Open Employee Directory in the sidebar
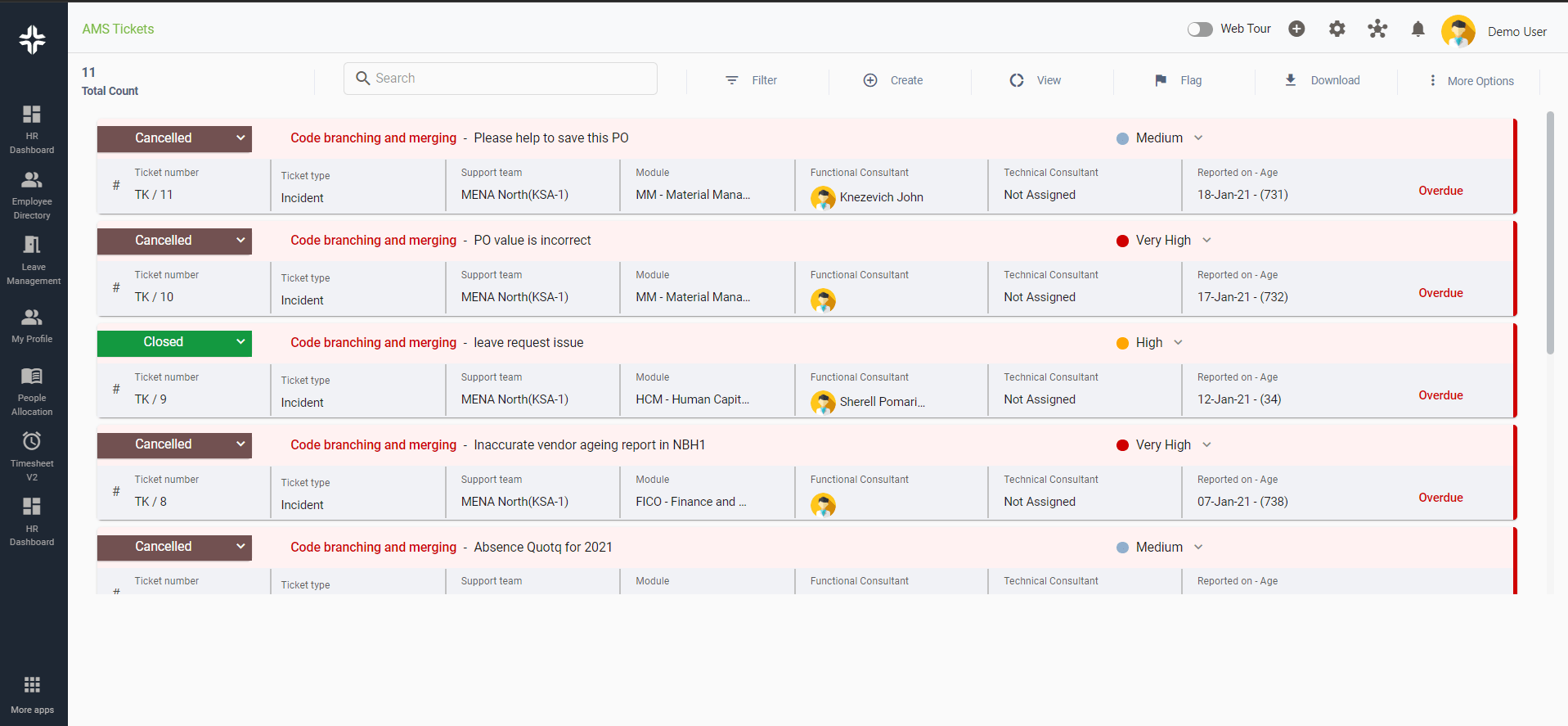This screenshot has height=726, width=1568. tap(33, 195)
